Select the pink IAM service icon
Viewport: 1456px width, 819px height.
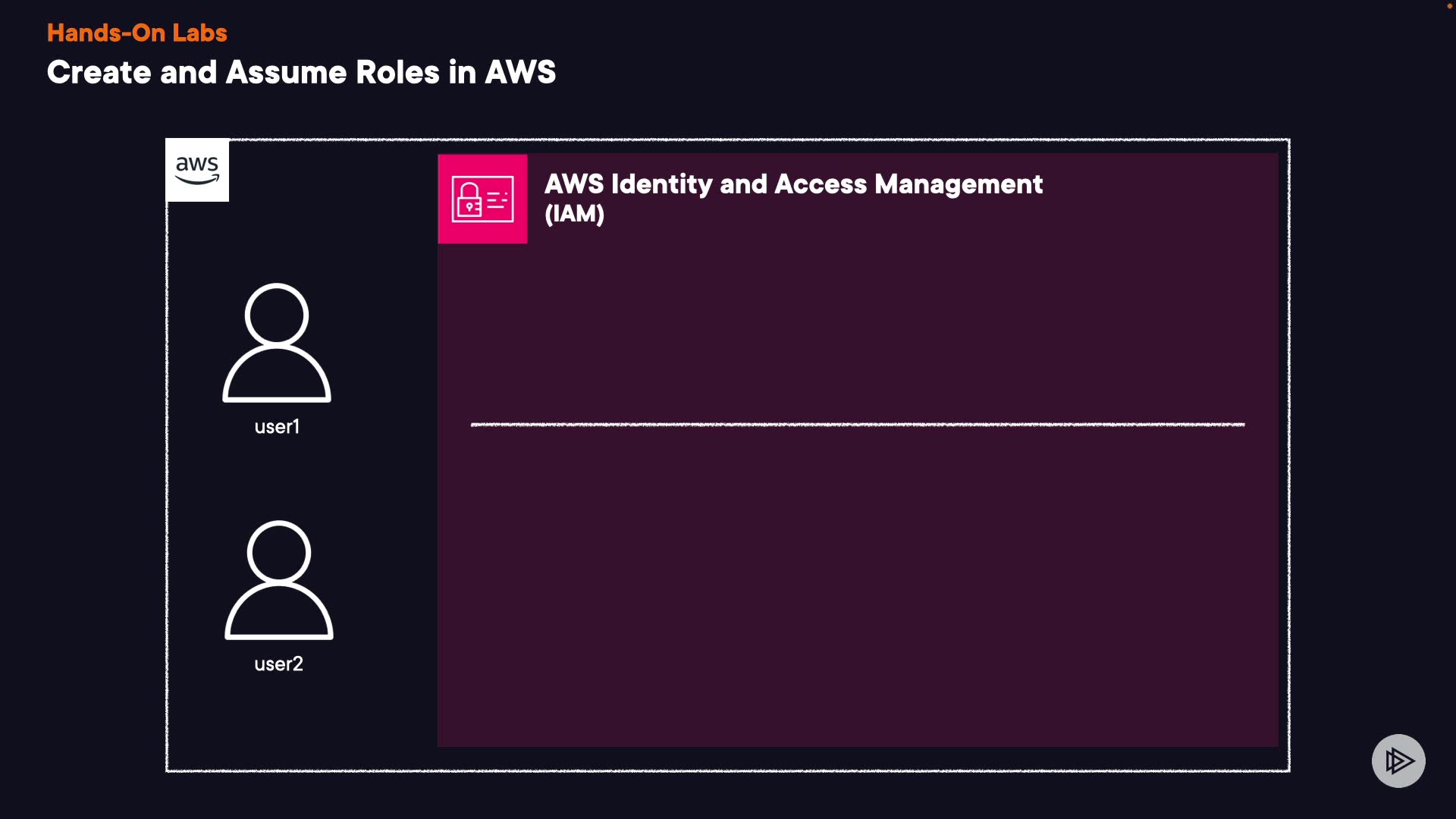482,199
